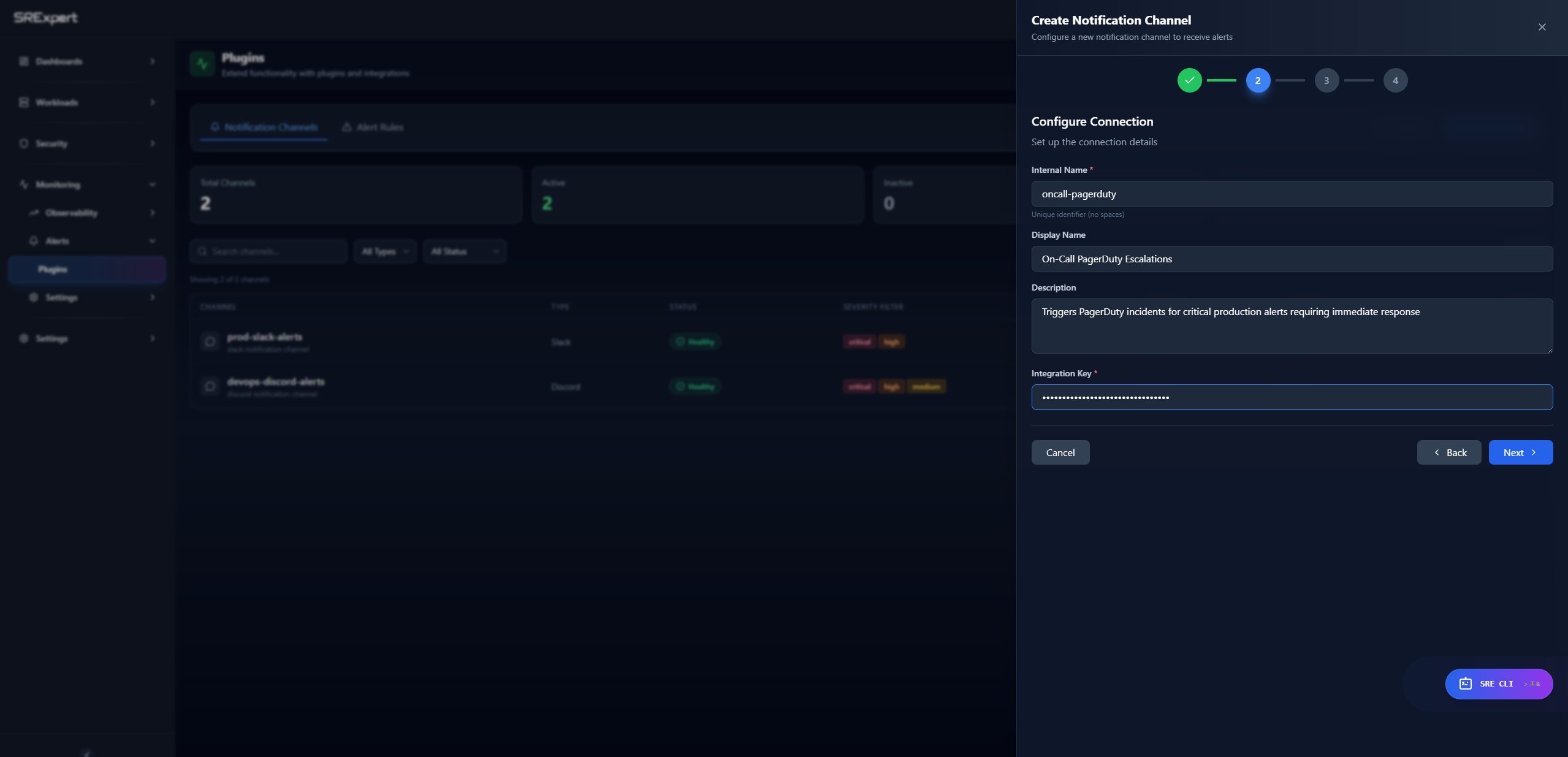Toggle the medium severity badge on devops-discord-alerts
The height and width of the screenshot is (757, 1568).
927,386
